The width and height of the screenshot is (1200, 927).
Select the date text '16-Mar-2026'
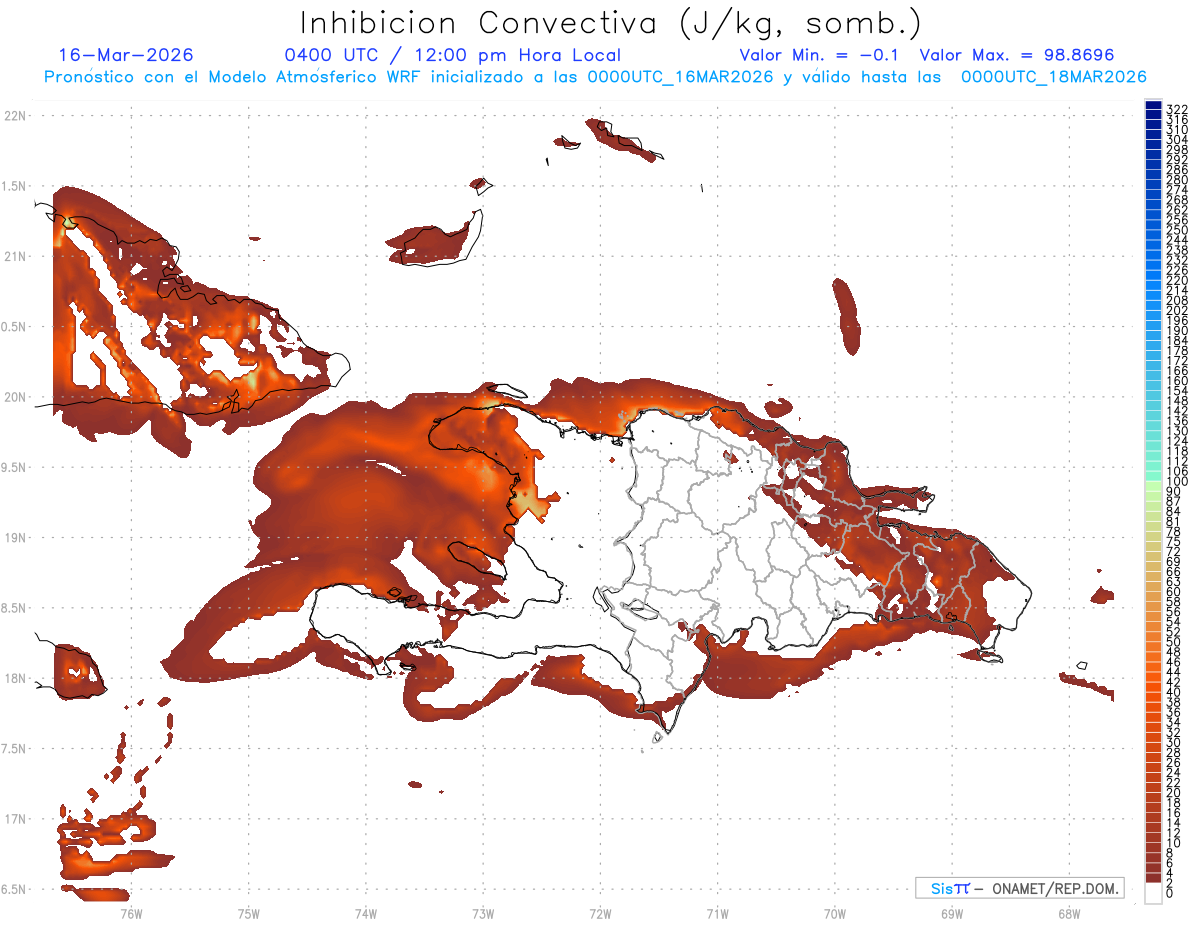tap(126, 55)
